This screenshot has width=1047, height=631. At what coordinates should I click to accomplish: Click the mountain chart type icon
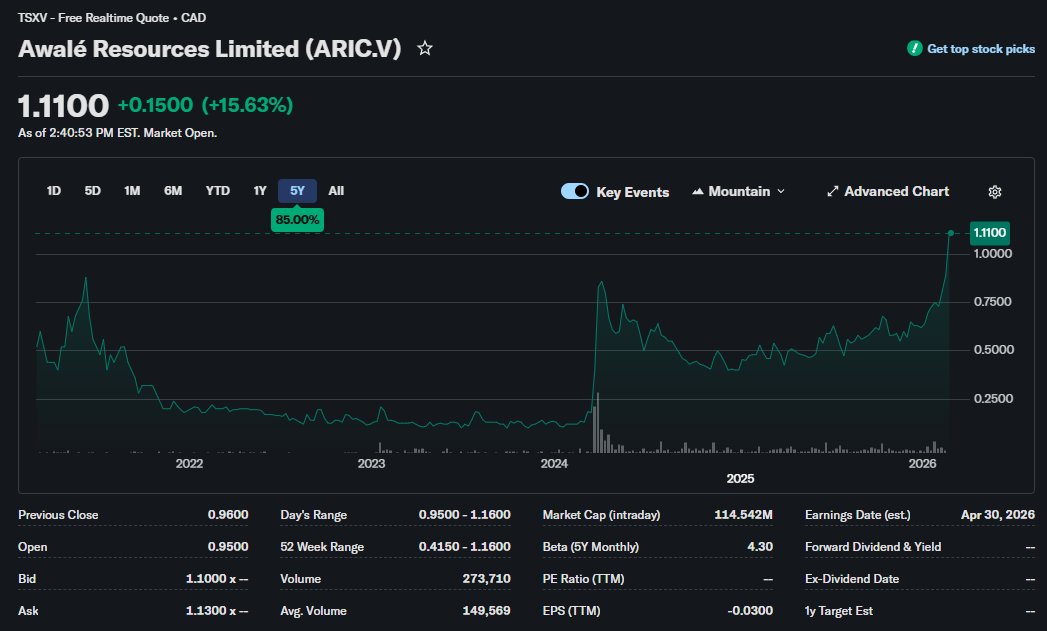tap(698, 192)
